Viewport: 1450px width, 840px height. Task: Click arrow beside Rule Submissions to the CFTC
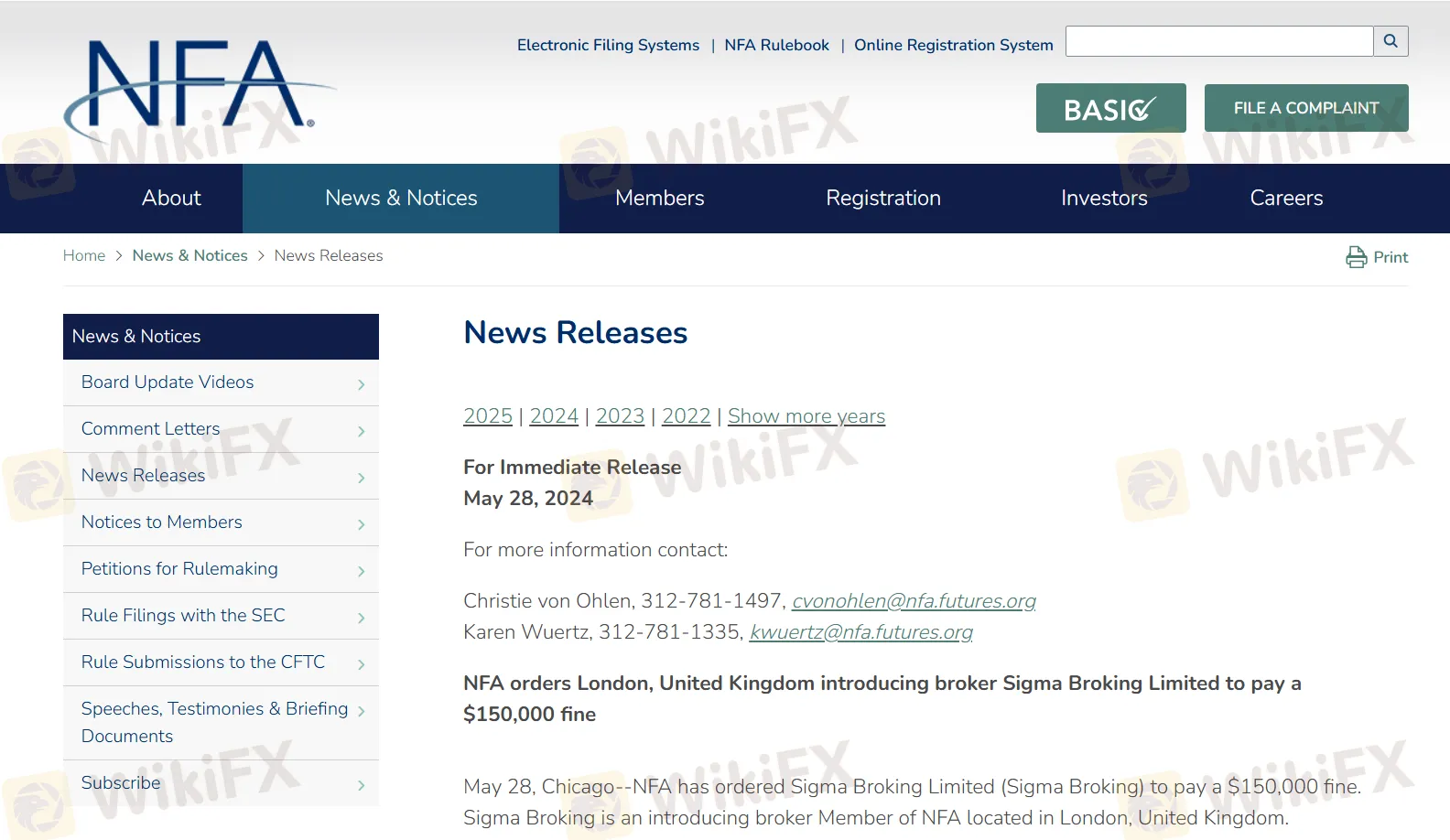[362, 665]
